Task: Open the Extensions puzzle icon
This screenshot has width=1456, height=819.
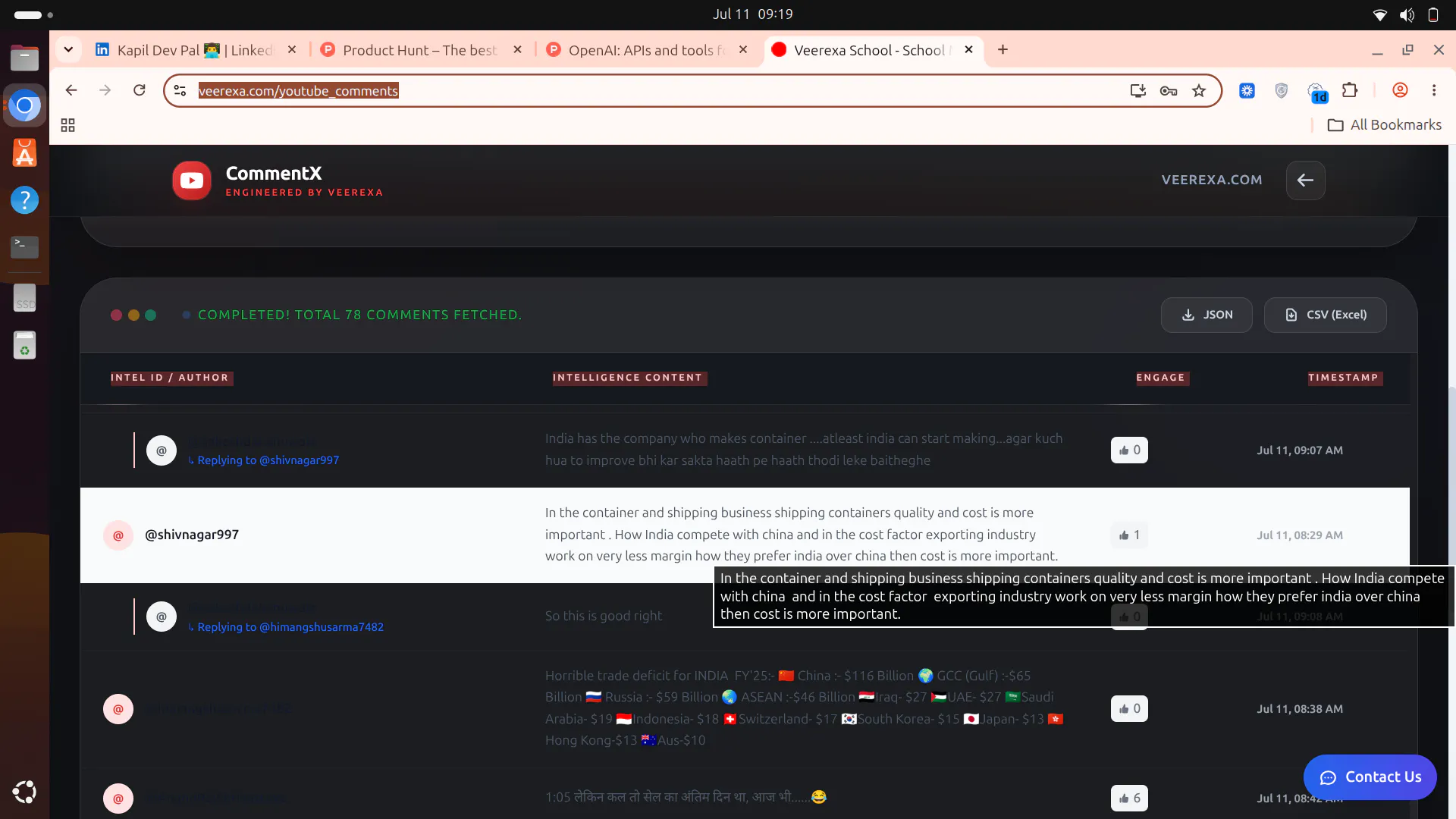Action: pos(1350,90)
